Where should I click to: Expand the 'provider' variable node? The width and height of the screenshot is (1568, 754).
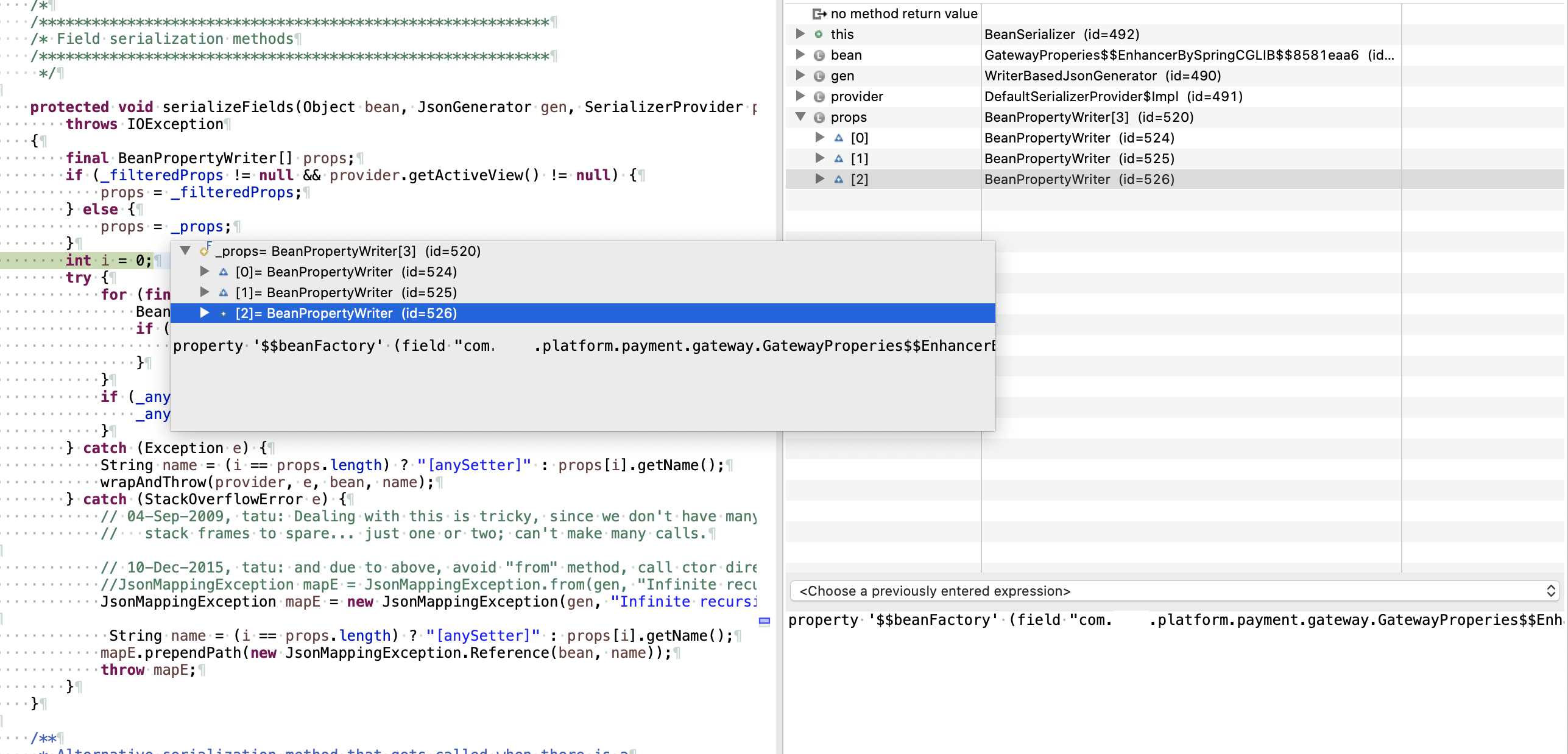800,96
